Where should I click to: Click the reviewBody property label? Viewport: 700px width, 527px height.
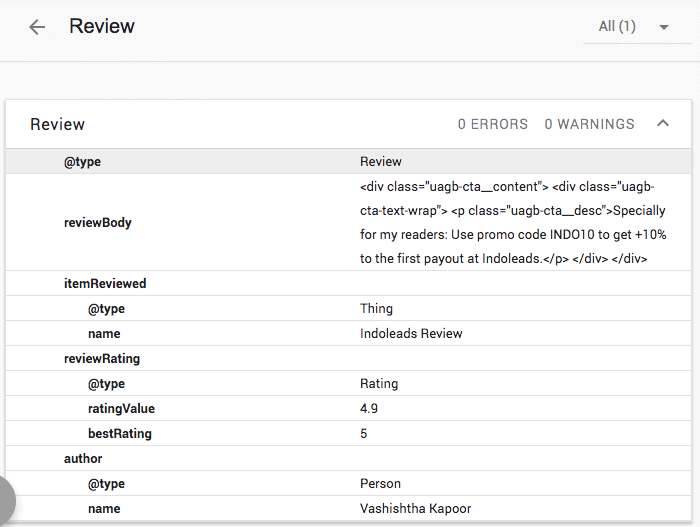(x=98, y=222)
